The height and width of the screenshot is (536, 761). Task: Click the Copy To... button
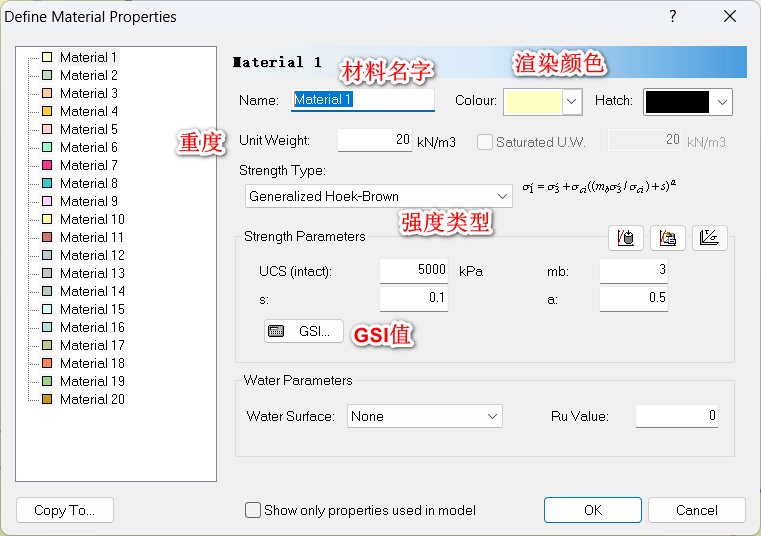click(65, 510)
